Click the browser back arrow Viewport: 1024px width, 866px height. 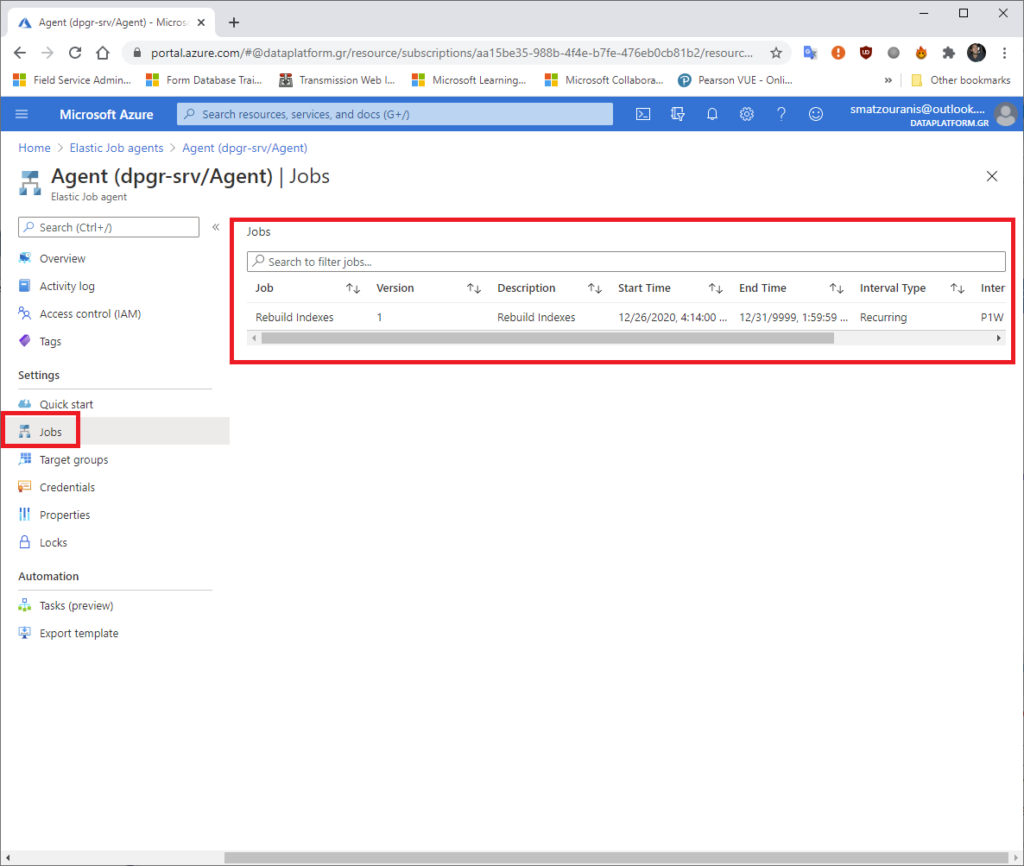[20, 53]
